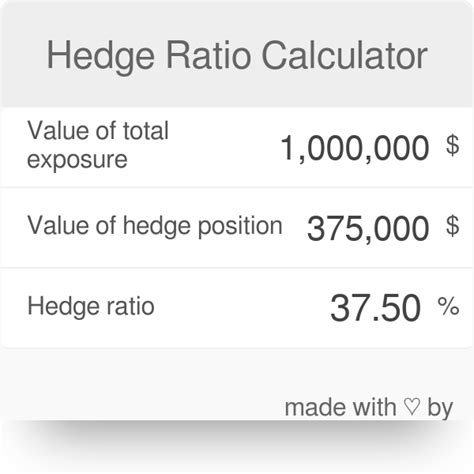Viewport: 474px width, 474px height.
Task: Click the heart icon in the footer
Action: point(411,407)
